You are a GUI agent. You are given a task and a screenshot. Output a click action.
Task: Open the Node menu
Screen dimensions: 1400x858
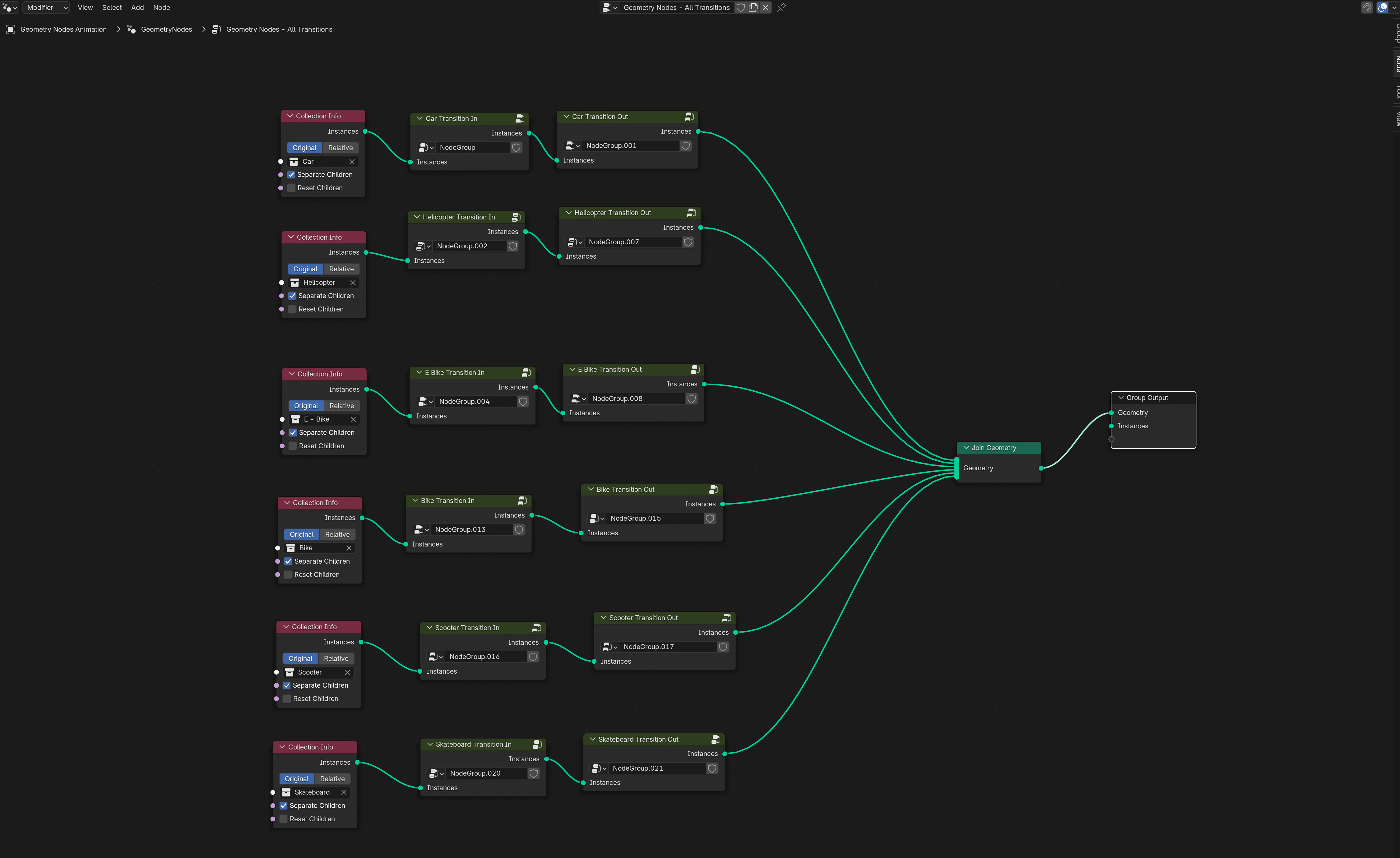161,7
